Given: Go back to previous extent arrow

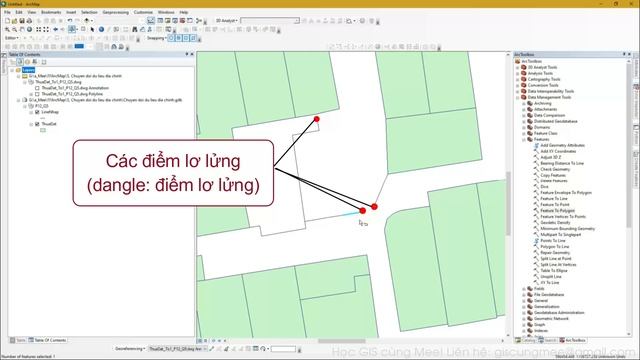Looking at the screenshot, I should click(56, 29).
